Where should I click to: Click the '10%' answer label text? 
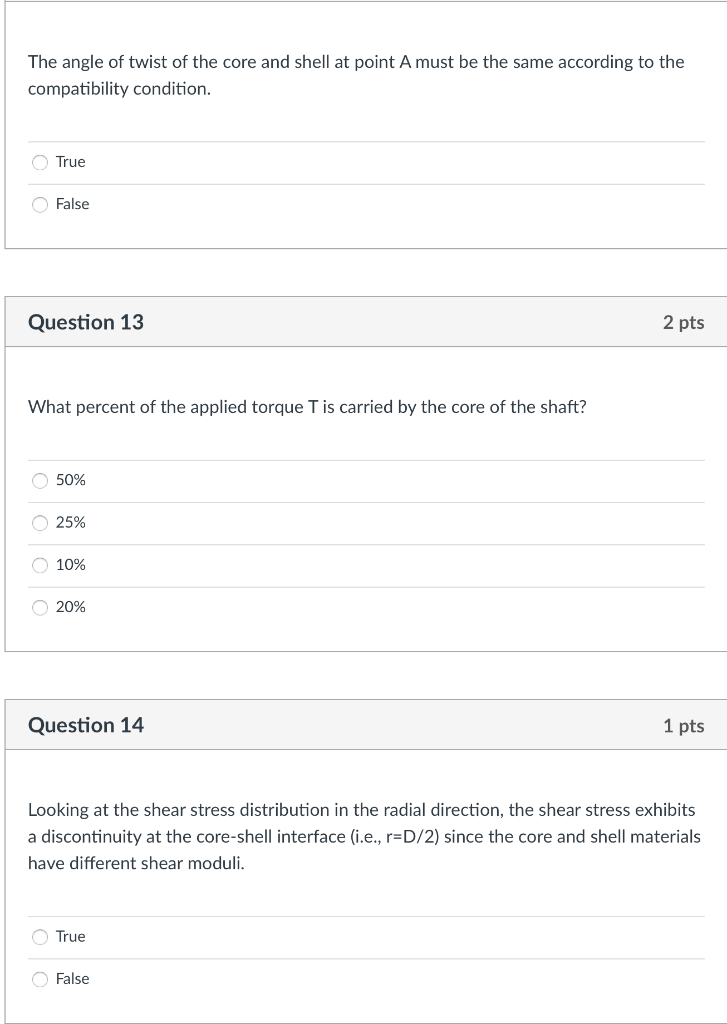[x=71, y=565]
